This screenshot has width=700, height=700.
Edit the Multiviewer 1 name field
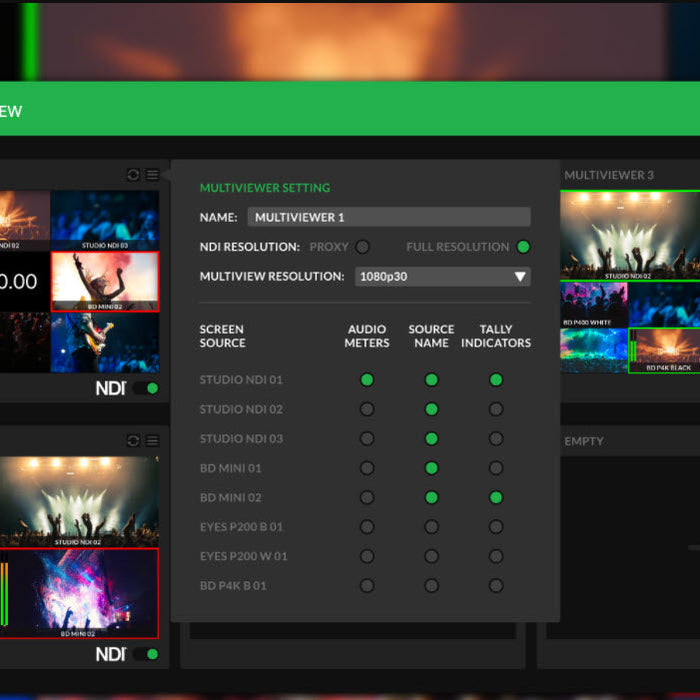click(x=389, y=217)
